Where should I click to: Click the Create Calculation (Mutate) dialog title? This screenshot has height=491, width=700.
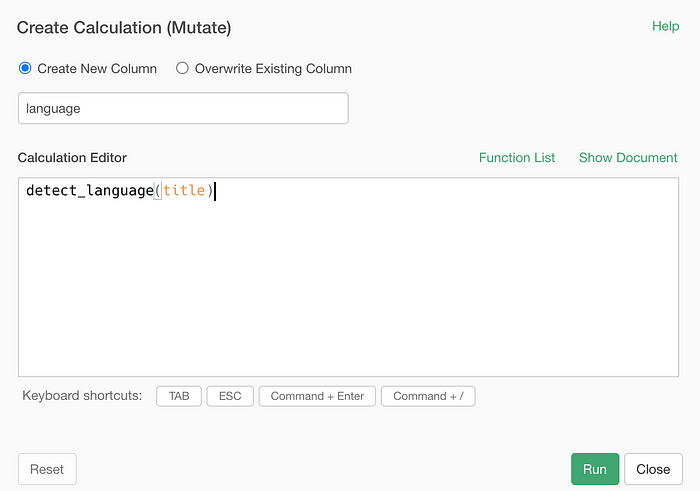[x=124, y=28]
